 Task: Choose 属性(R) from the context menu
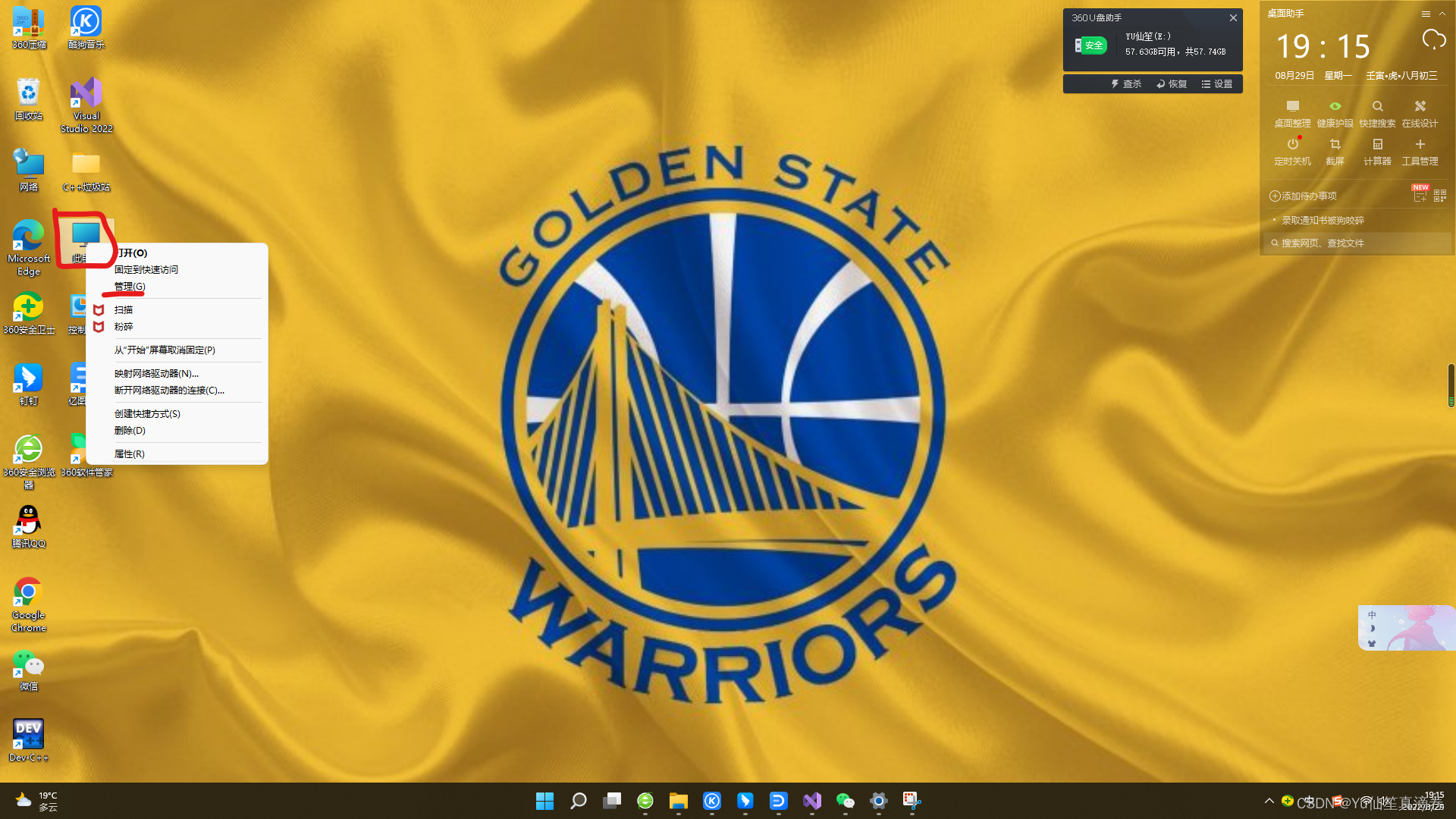click(130, 453)
